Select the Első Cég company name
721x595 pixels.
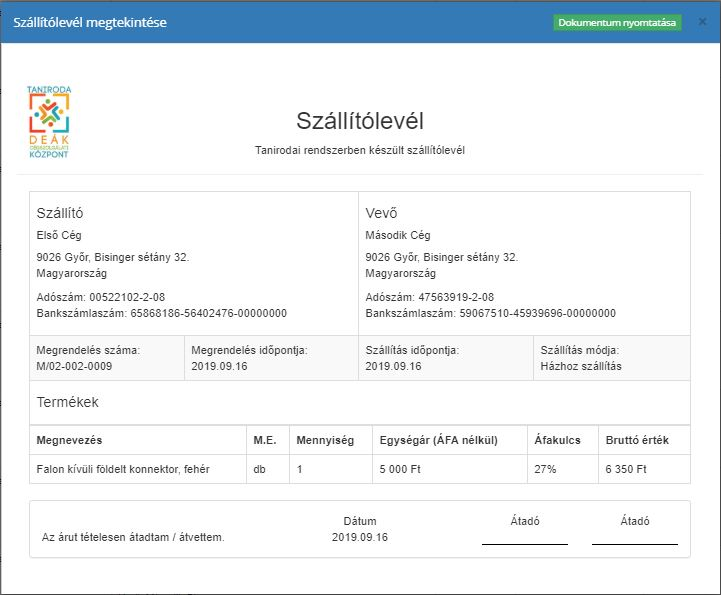click(59, 235)
